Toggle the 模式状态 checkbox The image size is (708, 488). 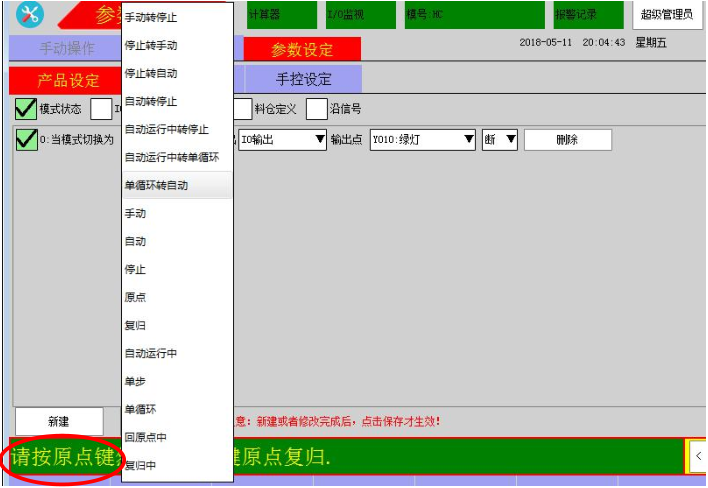[x=25, y=108]
